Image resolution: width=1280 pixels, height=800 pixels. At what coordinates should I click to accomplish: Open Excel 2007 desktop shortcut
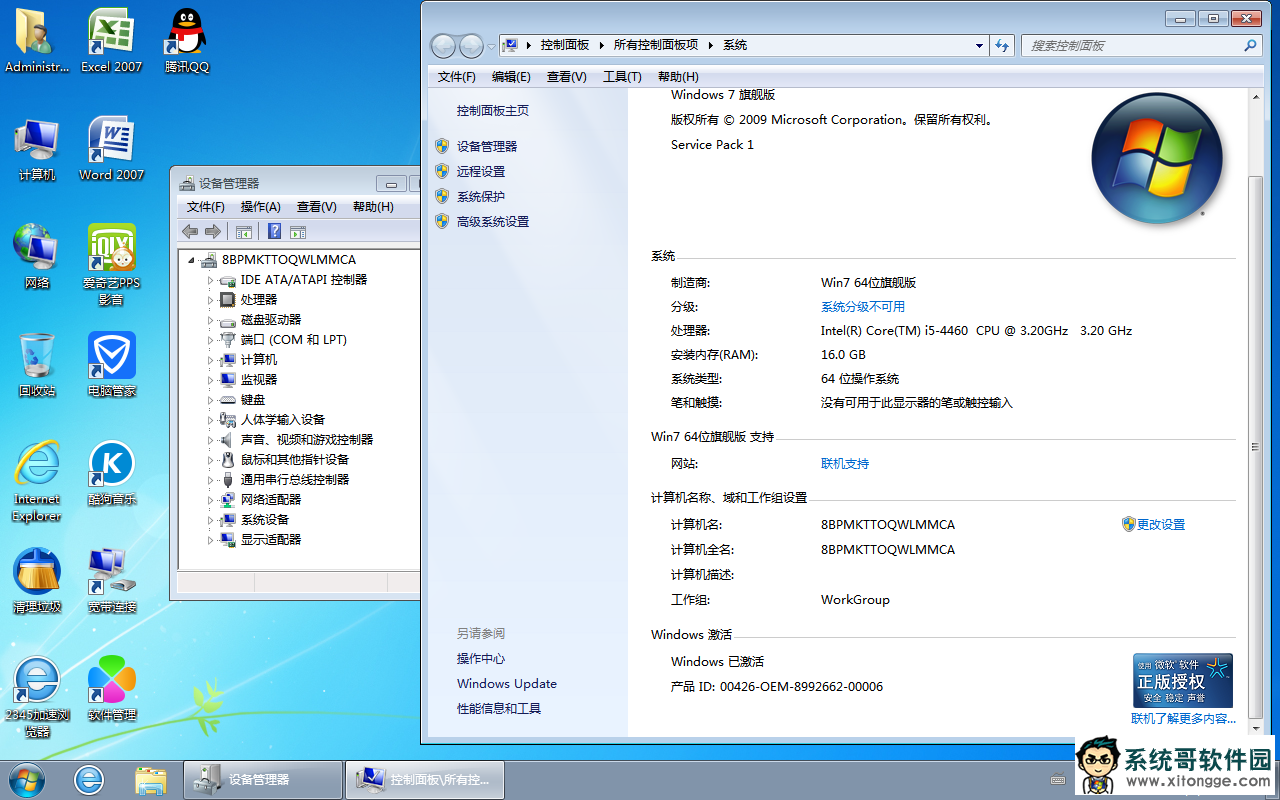111,40
